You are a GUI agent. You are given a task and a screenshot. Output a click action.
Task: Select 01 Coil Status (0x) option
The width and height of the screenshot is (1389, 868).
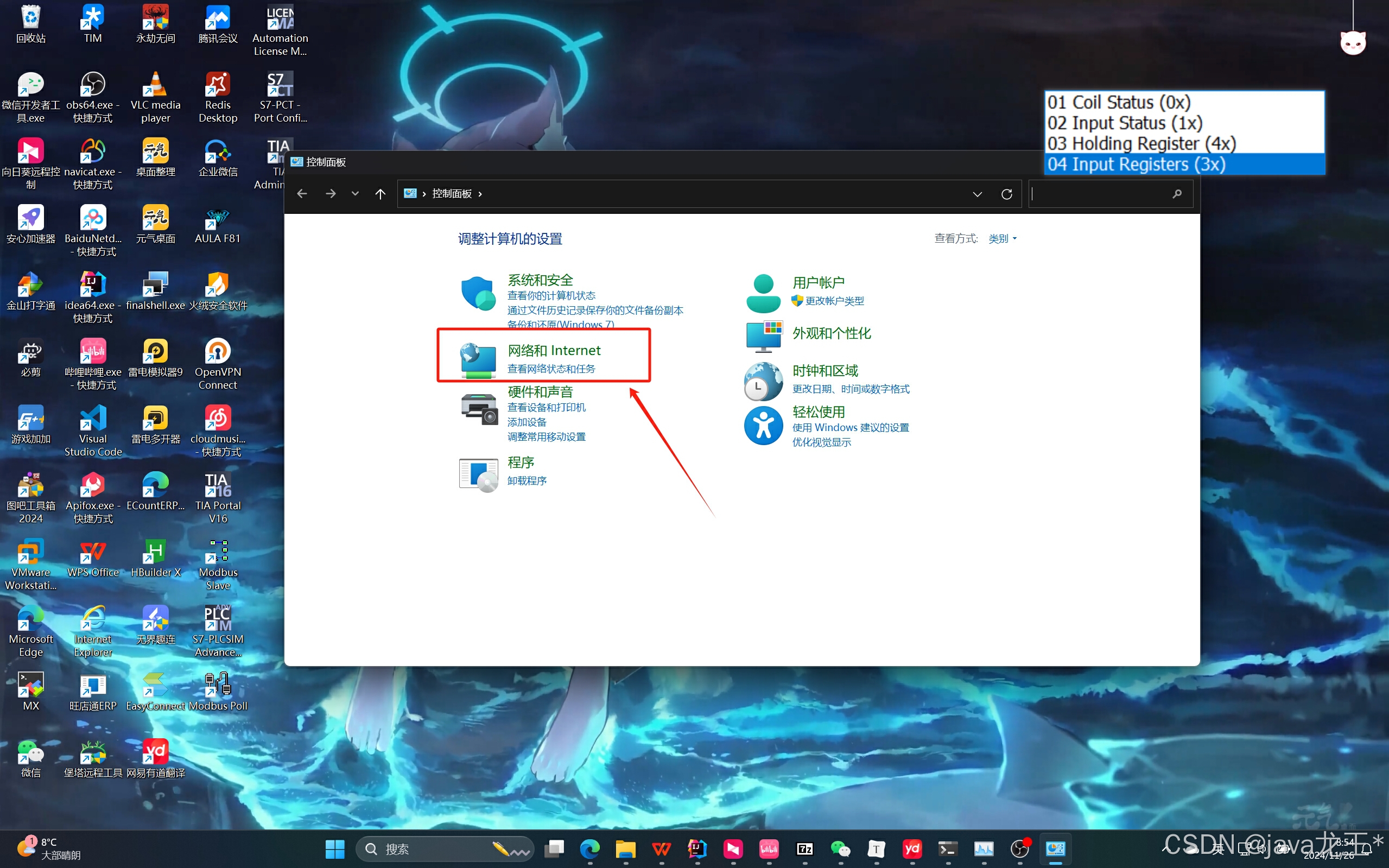(x=1119, y=102)
